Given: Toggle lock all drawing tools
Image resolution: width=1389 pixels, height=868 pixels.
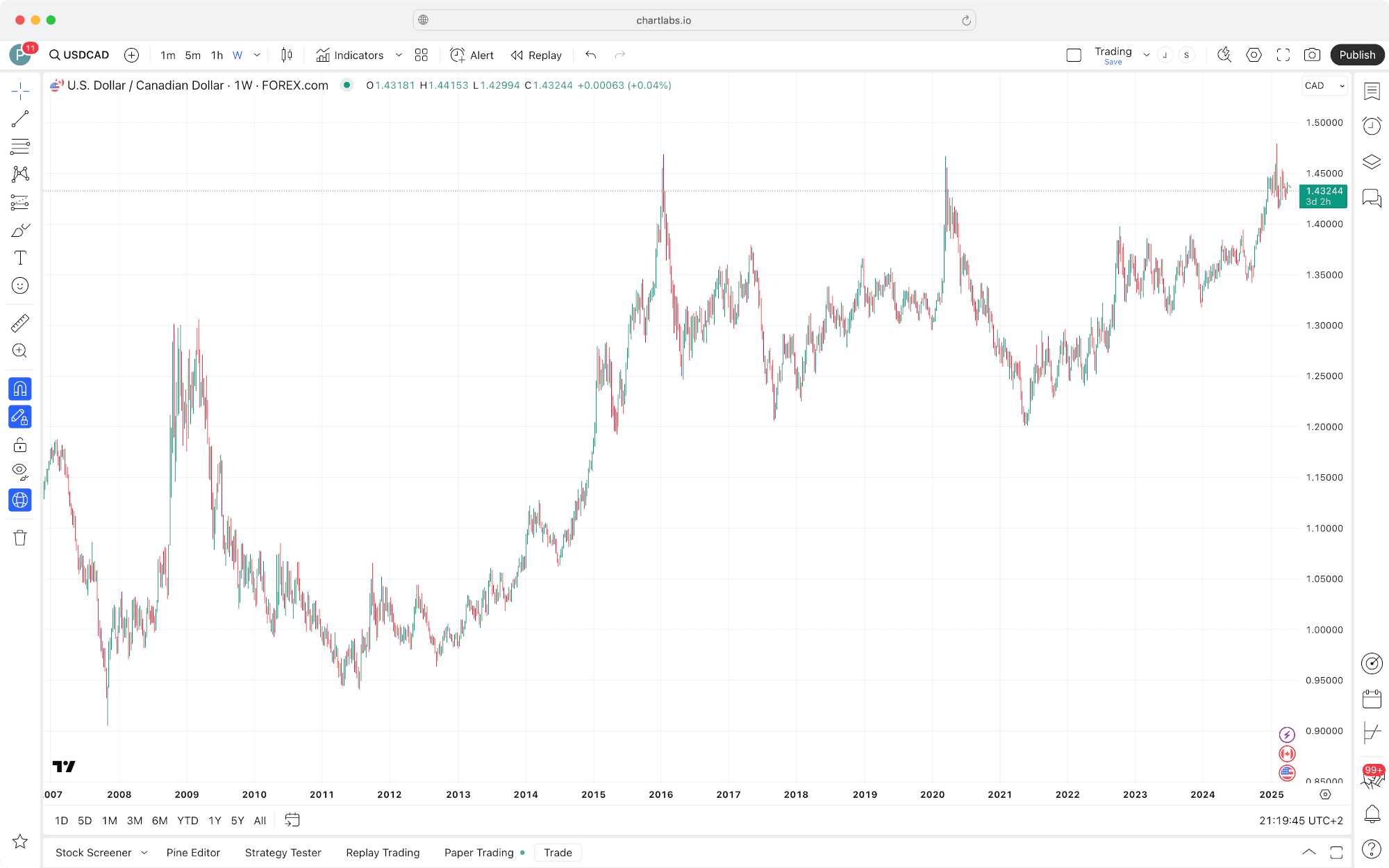Looking at the screenshot, I should [20, 445].
